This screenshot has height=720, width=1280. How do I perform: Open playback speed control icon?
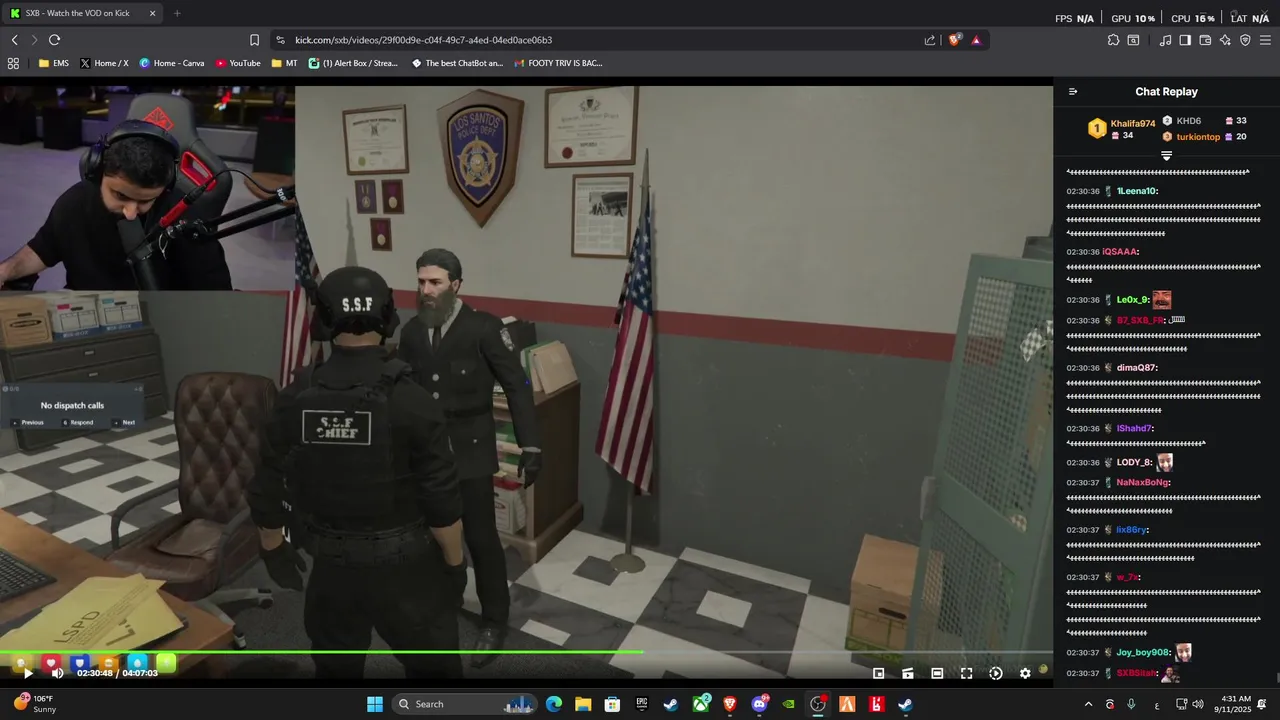coord(996,673)
